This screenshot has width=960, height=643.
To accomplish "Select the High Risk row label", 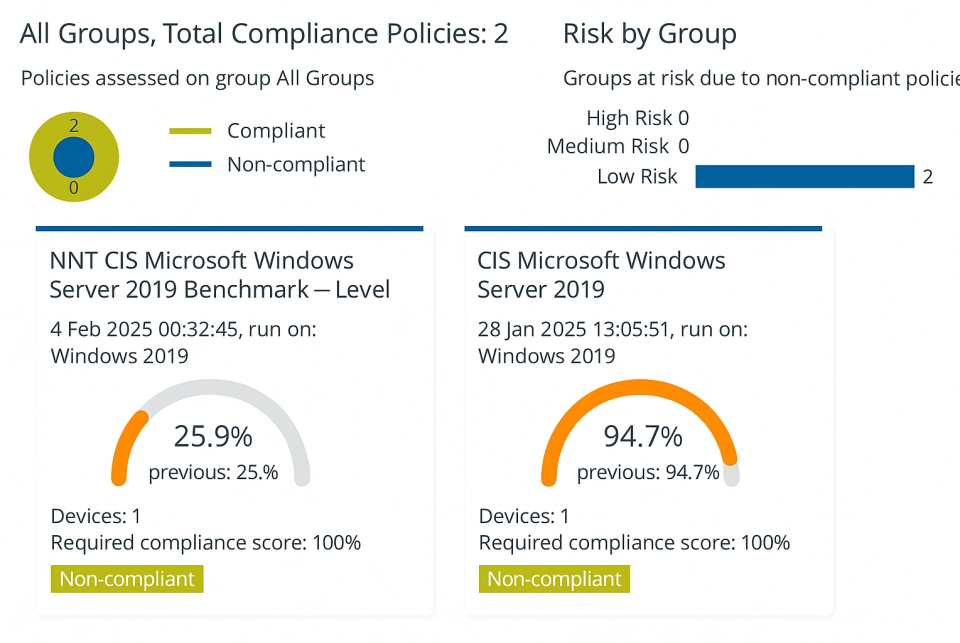I will [629, 118].
